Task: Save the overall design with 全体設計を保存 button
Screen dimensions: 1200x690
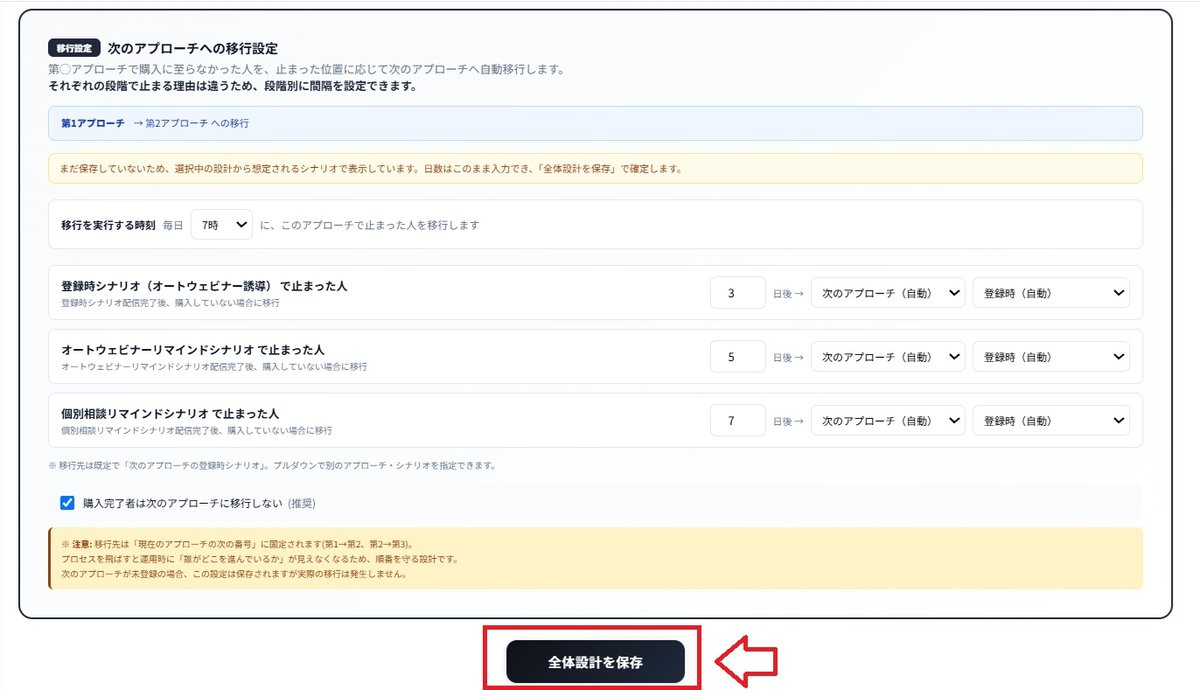Action: pos(595,662)
